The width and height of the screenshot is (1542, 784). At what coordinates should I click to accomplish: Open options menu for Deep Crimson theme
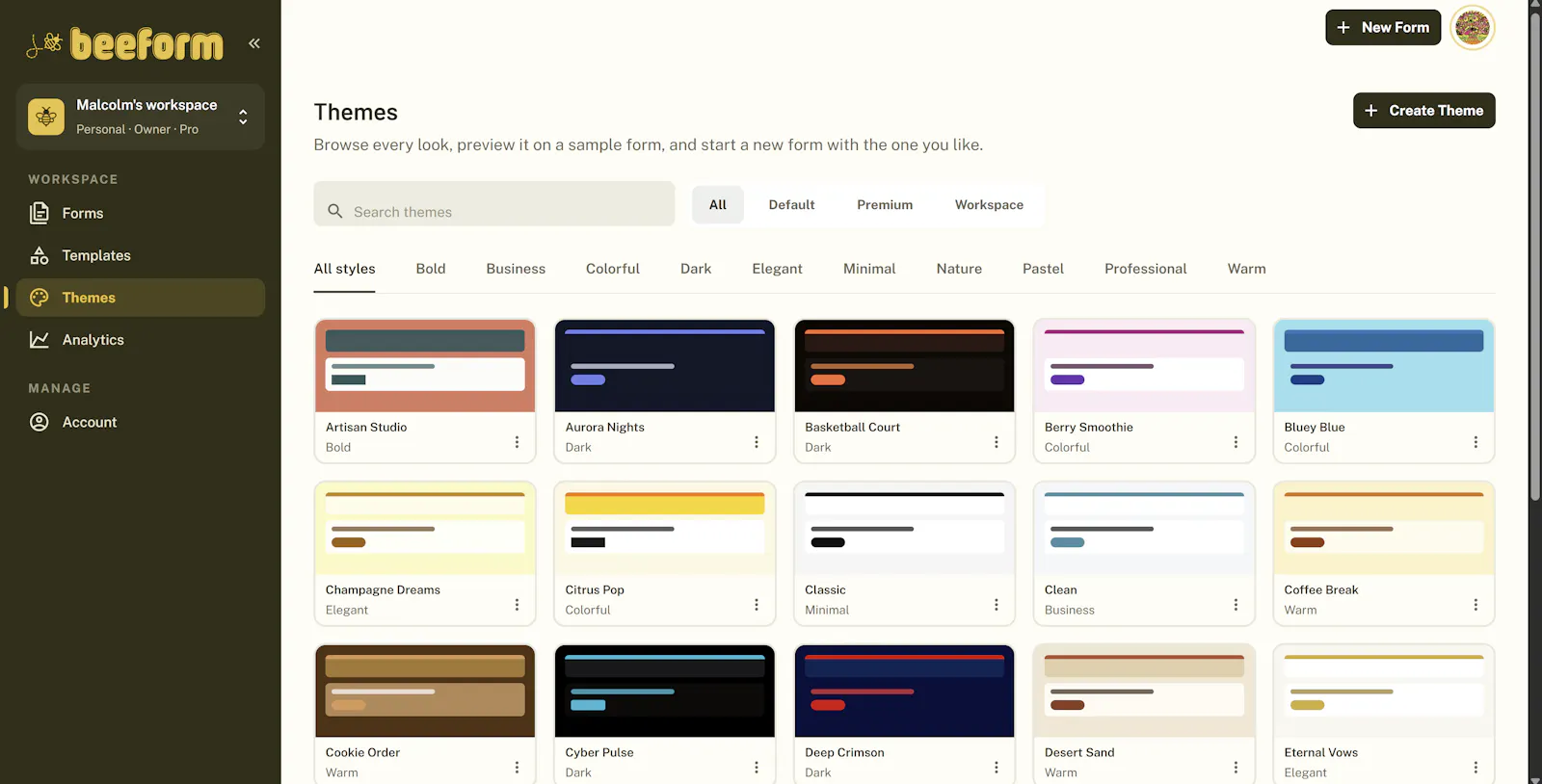pos(997,768)
